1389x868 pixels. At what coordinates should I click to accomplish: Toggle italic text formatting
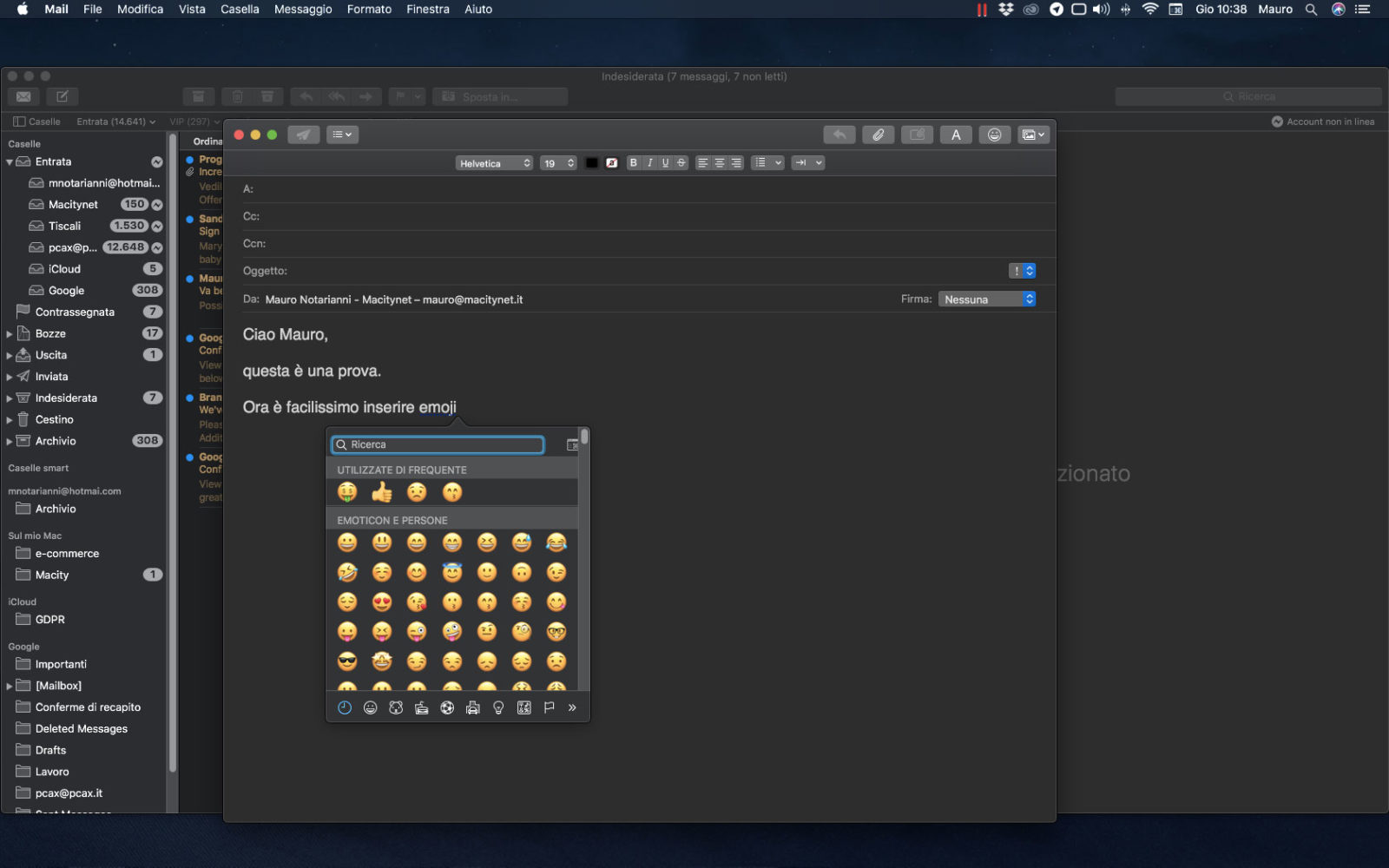(649, 162)
